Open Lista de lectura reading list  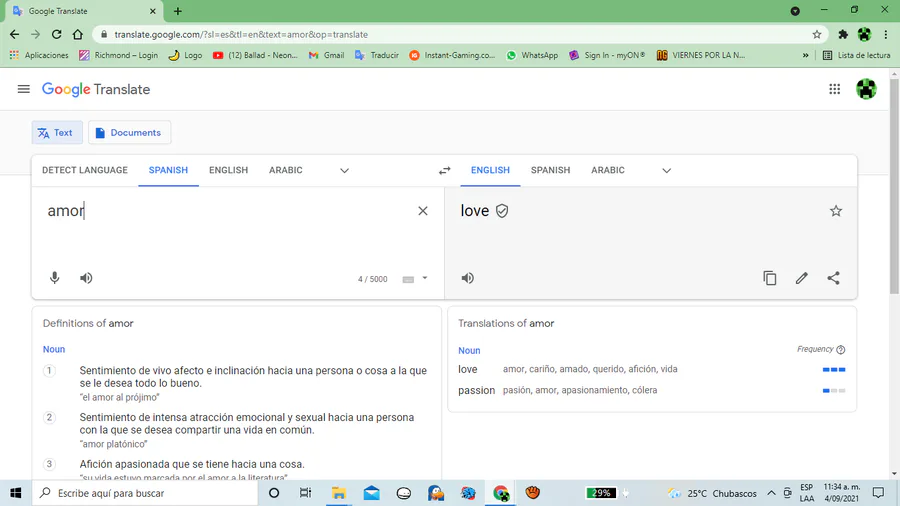[856, 55]
